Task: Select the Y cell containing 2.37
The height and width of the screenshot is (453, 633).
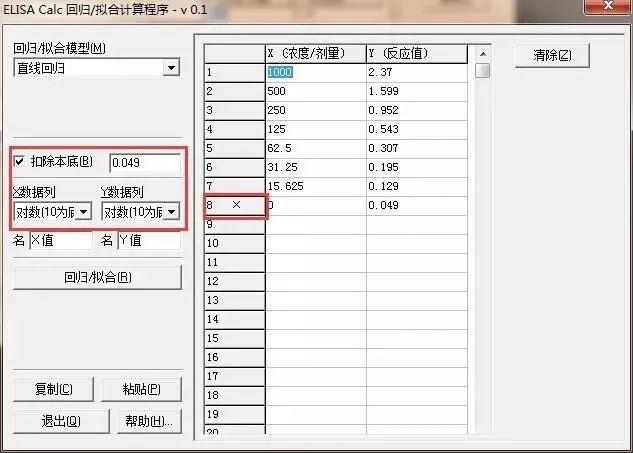Action: point(417,73)
